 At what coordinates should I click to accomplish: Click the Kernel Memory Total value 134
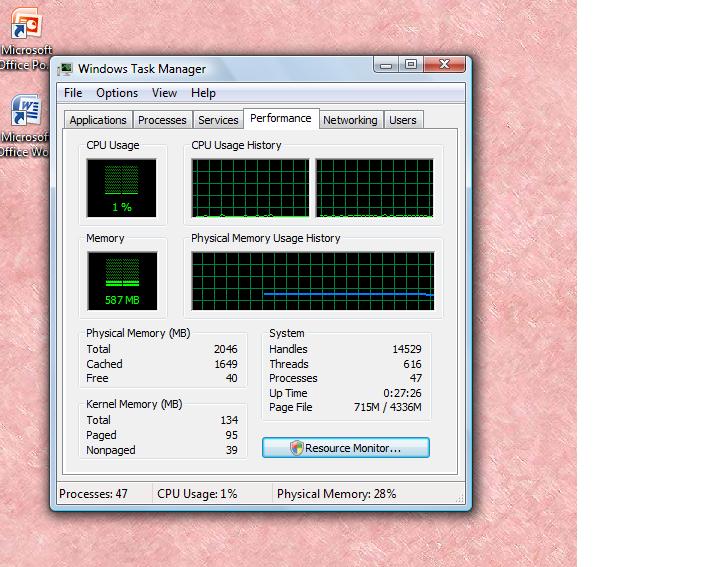[229, 420]
